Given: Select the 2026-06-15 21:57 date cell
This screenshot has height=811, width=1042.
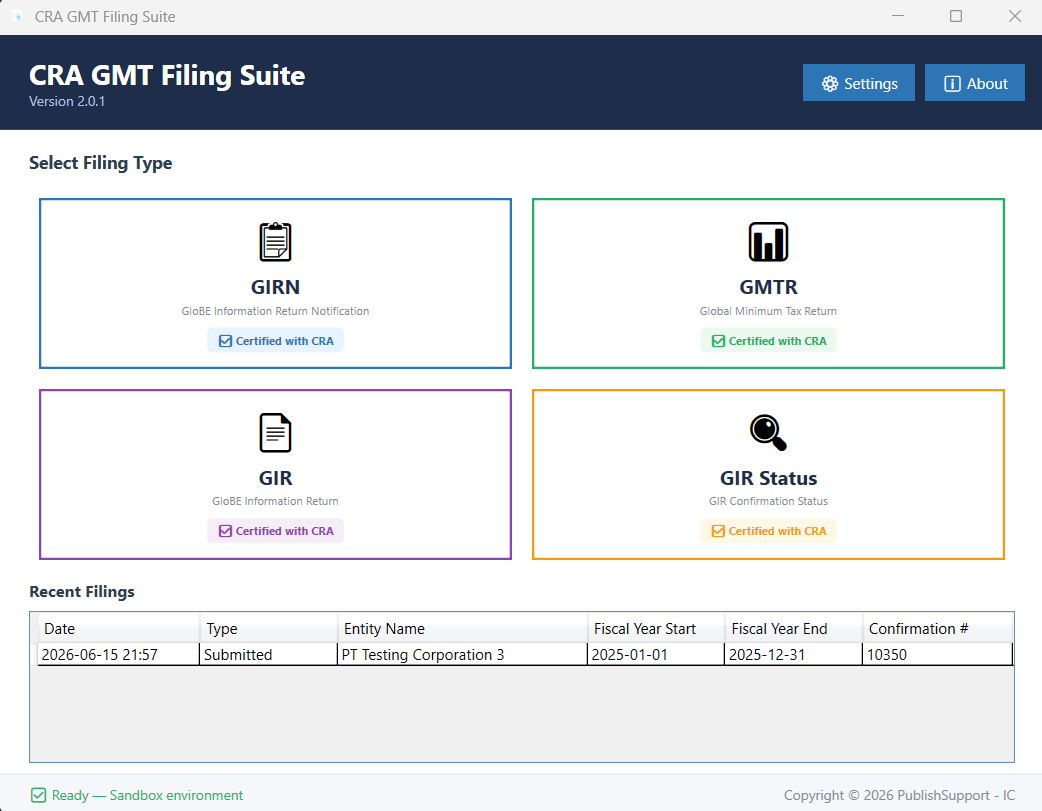Looking at the screenshot, I should point(118,655).
